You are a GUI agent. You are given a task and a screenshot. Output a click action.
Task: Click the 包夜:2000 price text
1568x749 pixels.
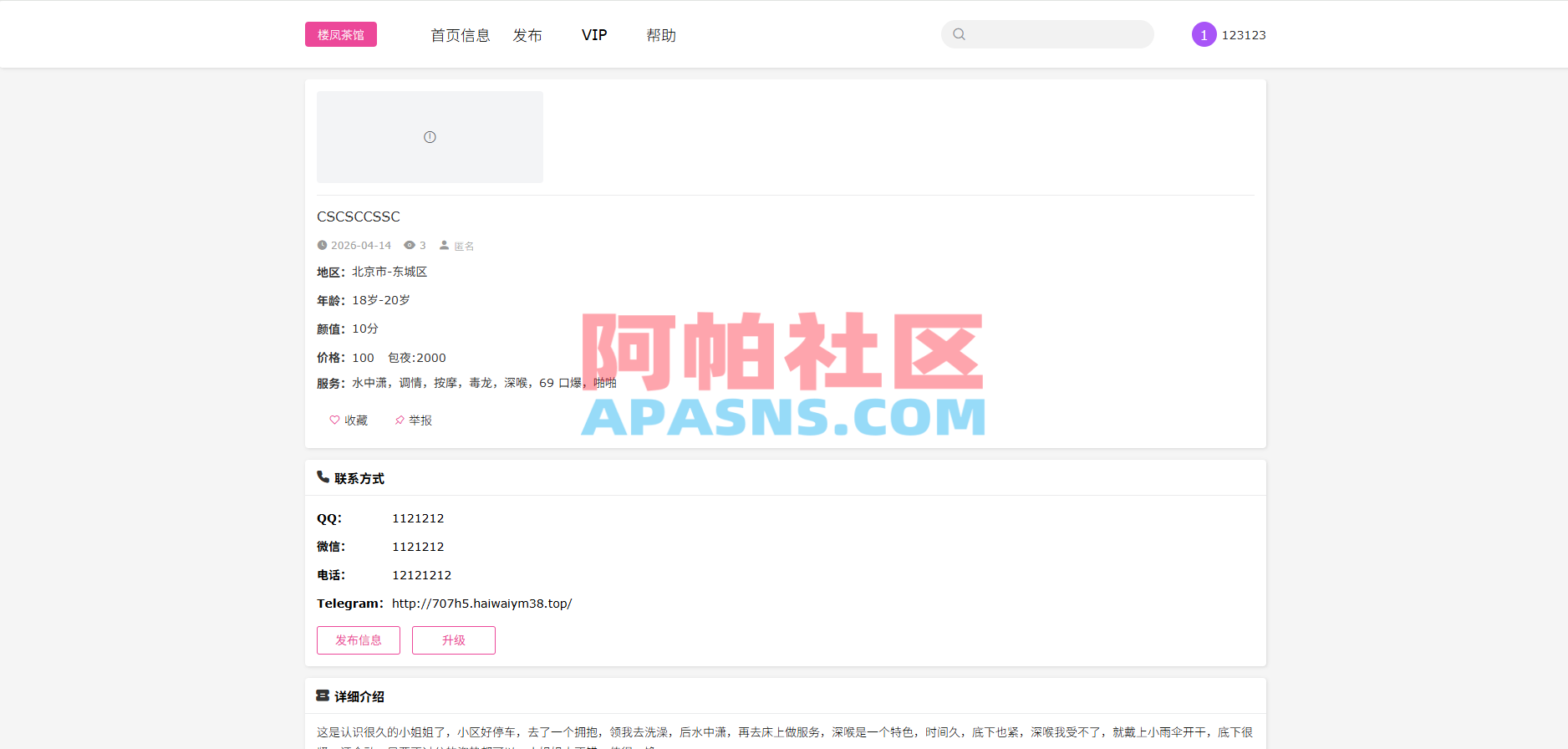[x=417, y=358]
